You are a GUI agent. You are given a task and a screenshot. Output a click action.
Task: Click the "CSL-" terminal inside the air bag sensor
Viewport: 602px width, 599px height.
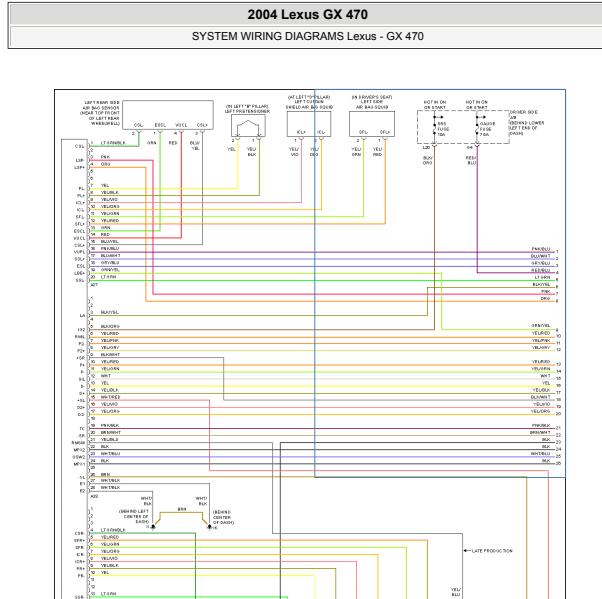click(138, 125)
